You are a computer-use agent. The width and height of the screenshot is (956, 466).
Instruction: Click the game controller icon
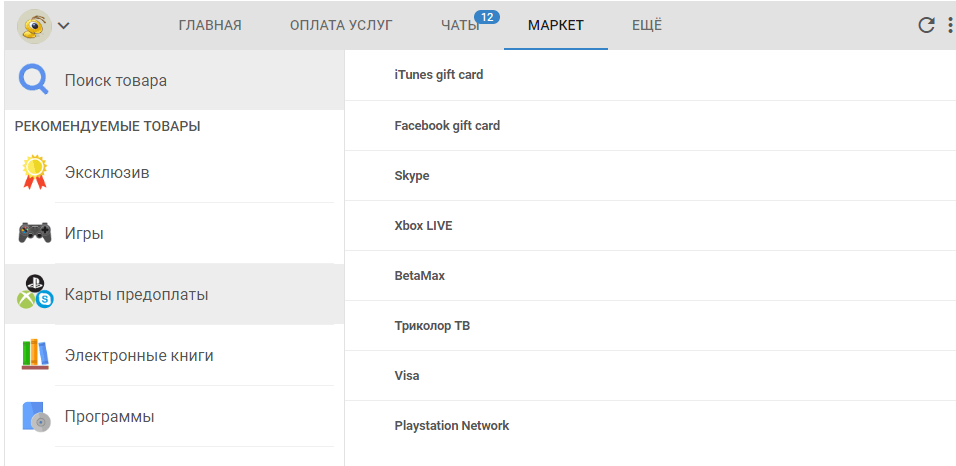coord(34,234)
